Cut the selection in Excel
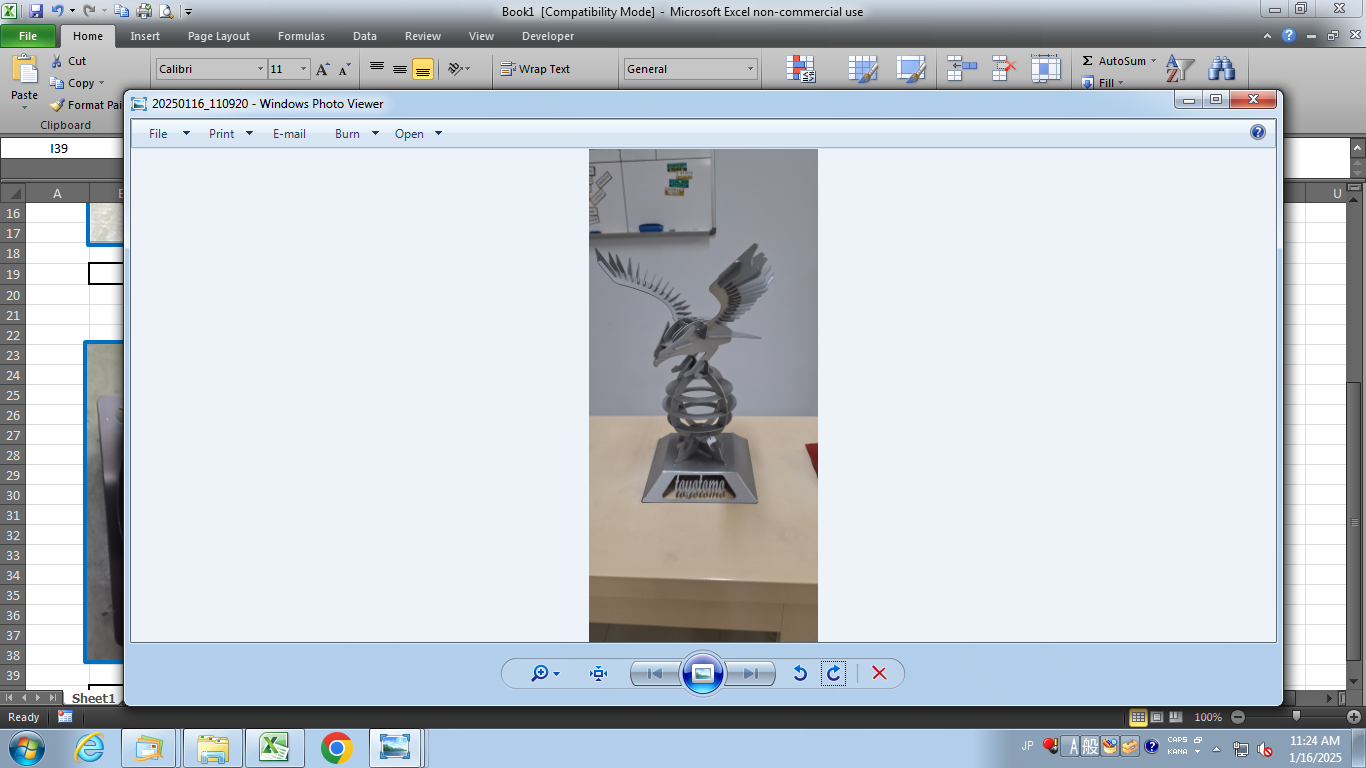The height and width of the screenshot is (768, 1366). (68, 61)
